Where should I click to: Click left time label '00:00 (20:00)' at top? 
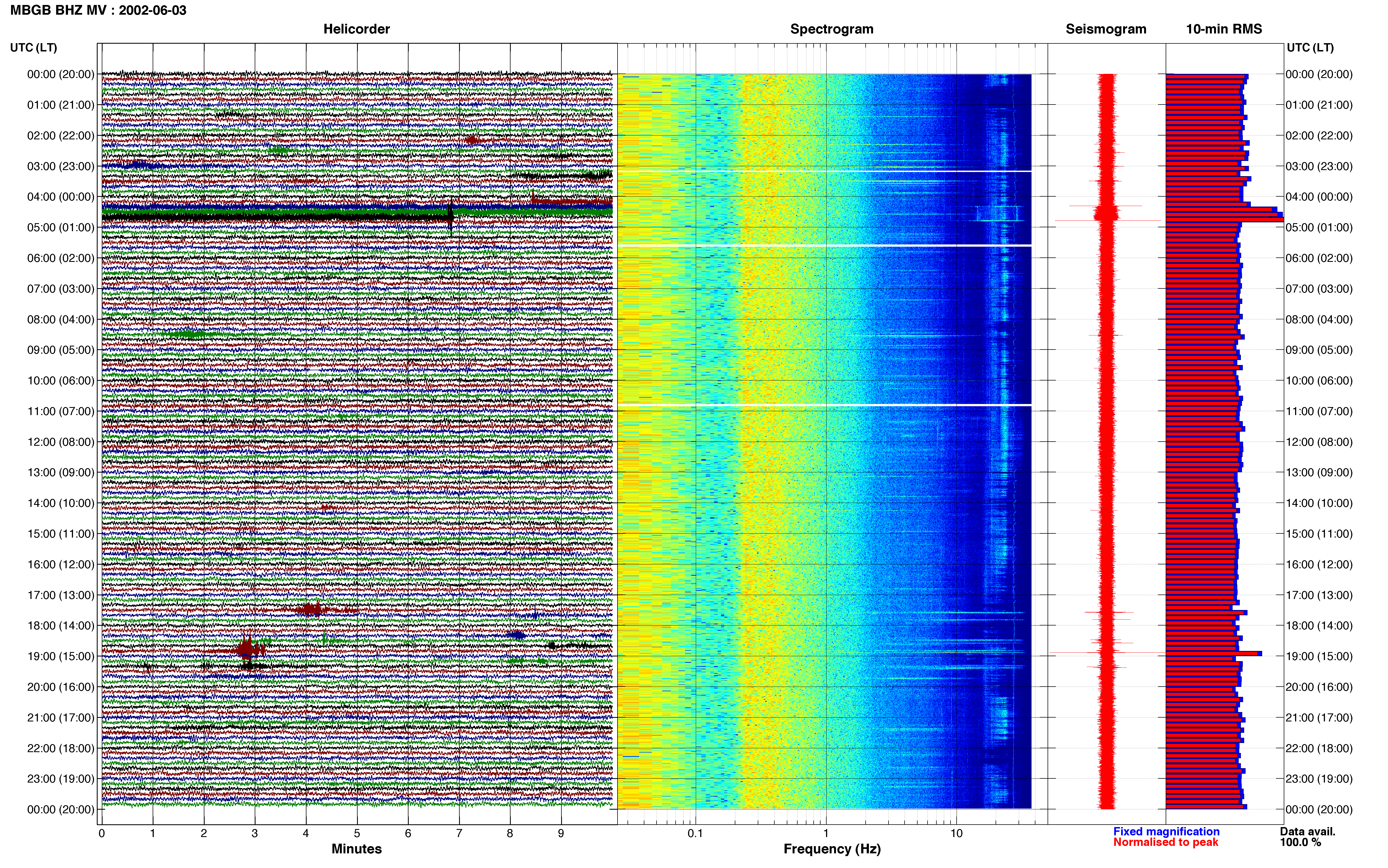pyautogui.click(x=61, y=74)
